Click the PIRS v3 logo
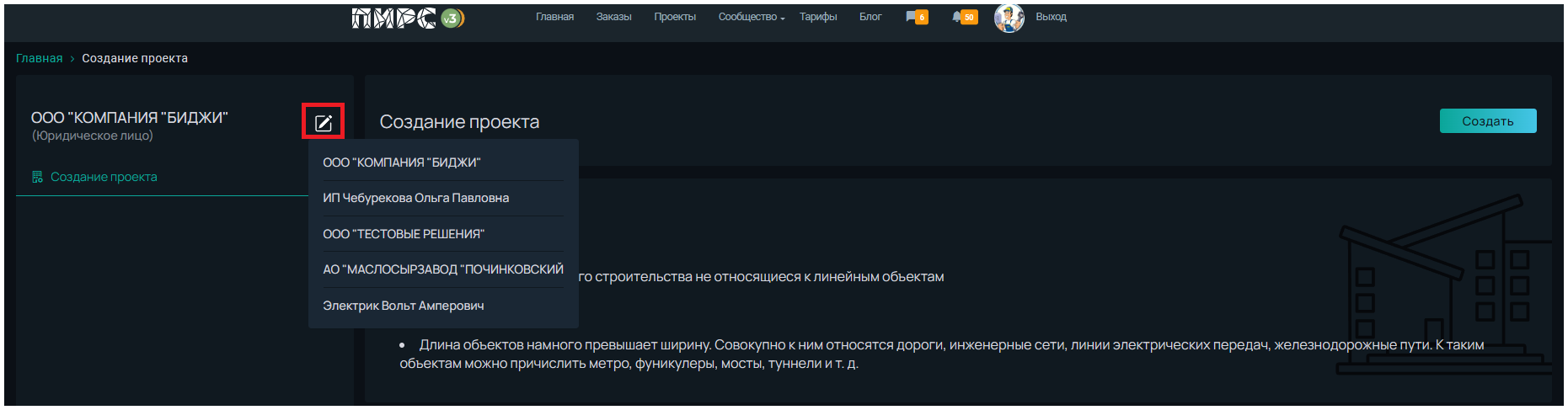The image size is (1568, 410). click(408, 18)
